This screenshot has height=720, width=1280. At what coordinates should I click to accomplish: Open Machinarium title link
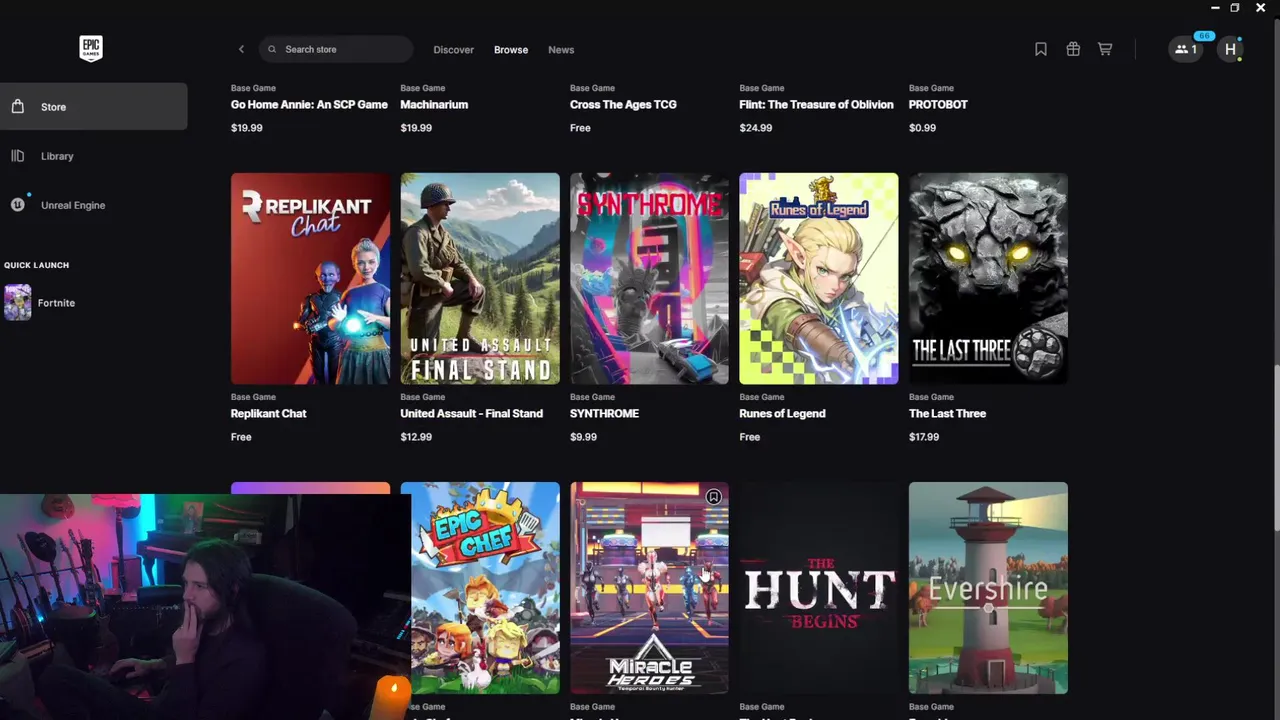[x=434, y=104]
